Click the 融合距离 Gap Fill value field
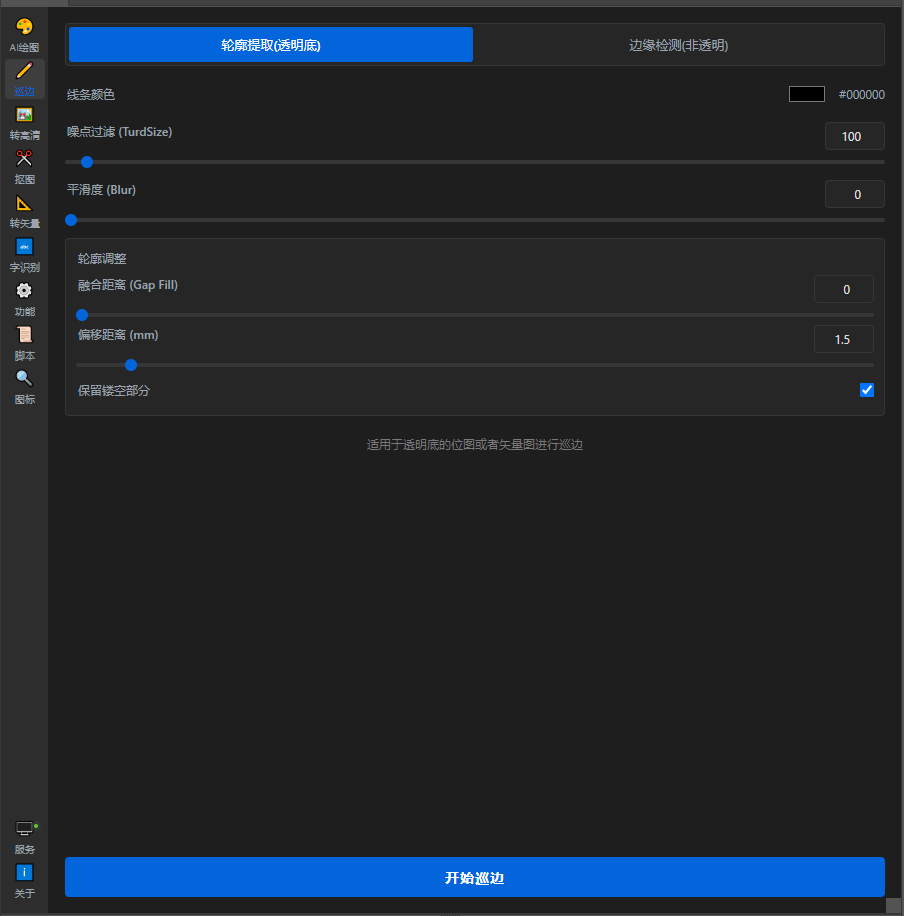This screenshot has width=904, height=916. [843, 289]
